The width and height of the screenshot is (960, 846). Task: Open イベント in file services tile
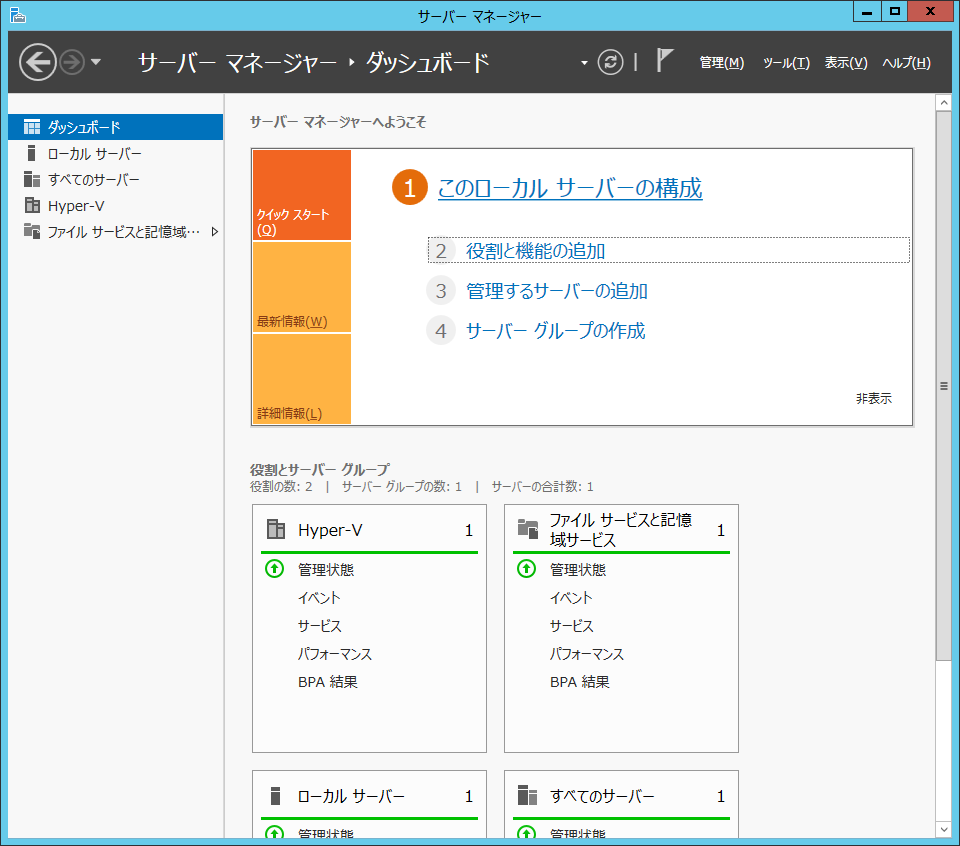(x=571, y=598)
